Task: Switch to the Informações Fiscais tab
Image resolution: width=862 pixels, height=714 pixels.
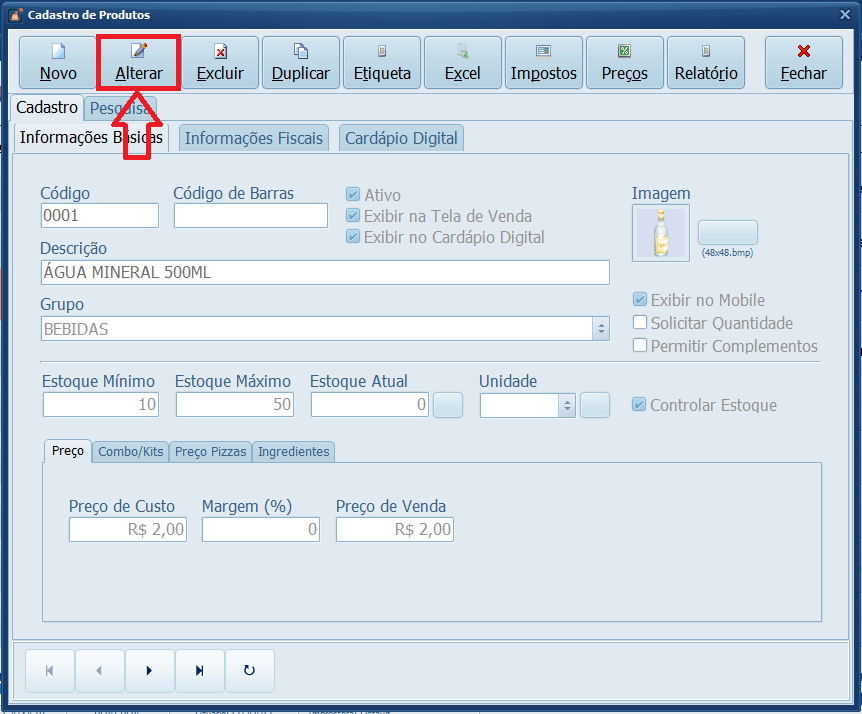Action: [x=254, y=138]
